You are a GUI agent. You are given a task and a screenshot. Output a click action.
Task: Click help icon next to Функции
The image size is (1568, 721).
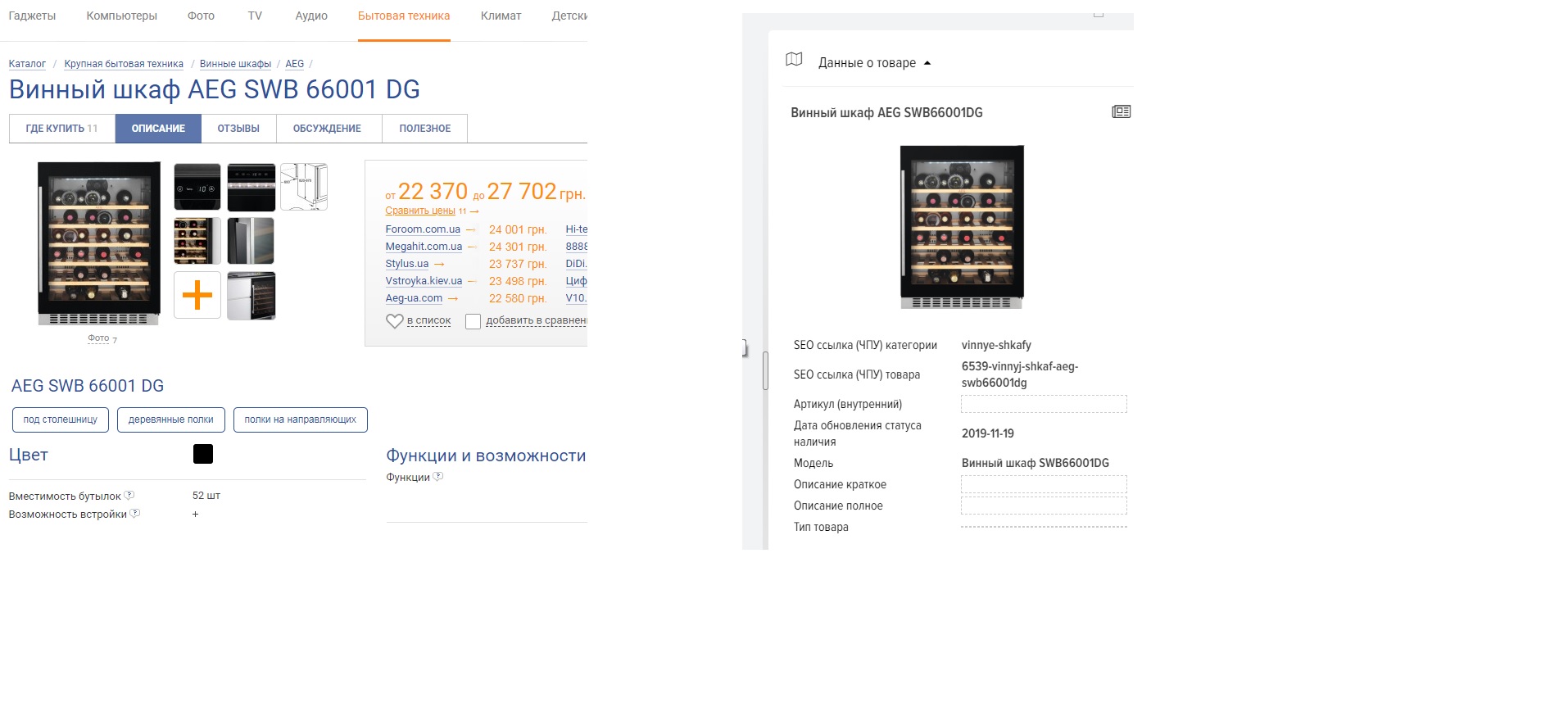tap(438, 476)
